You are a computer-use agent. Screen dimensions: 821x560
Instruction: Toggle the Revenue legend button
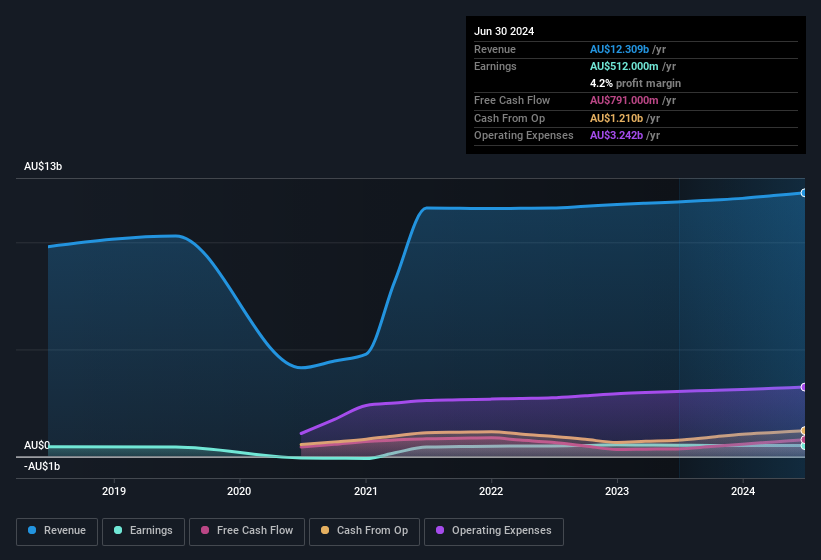click(x=57, y=531)
